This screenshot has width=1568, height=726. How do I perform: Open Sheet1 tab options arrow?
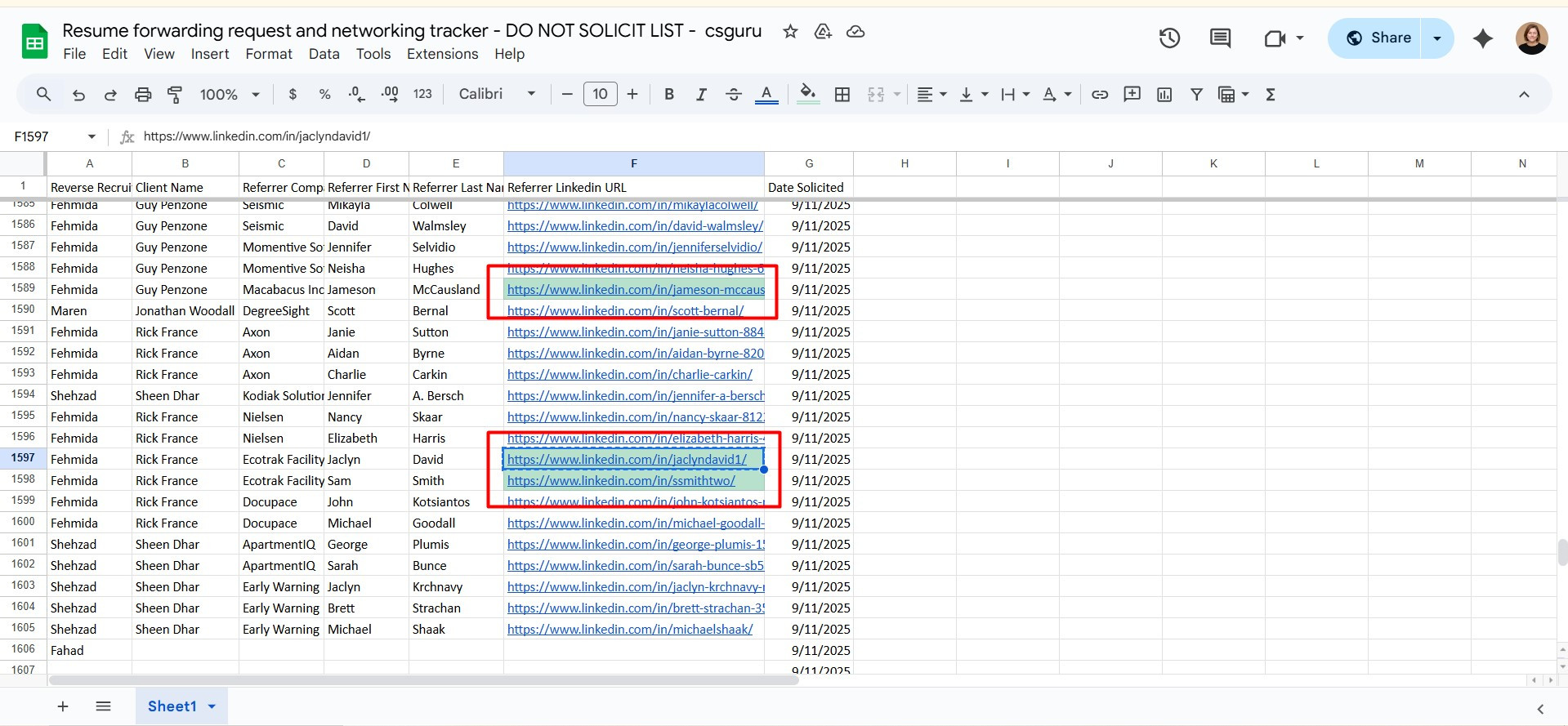[x=212, y=706]
